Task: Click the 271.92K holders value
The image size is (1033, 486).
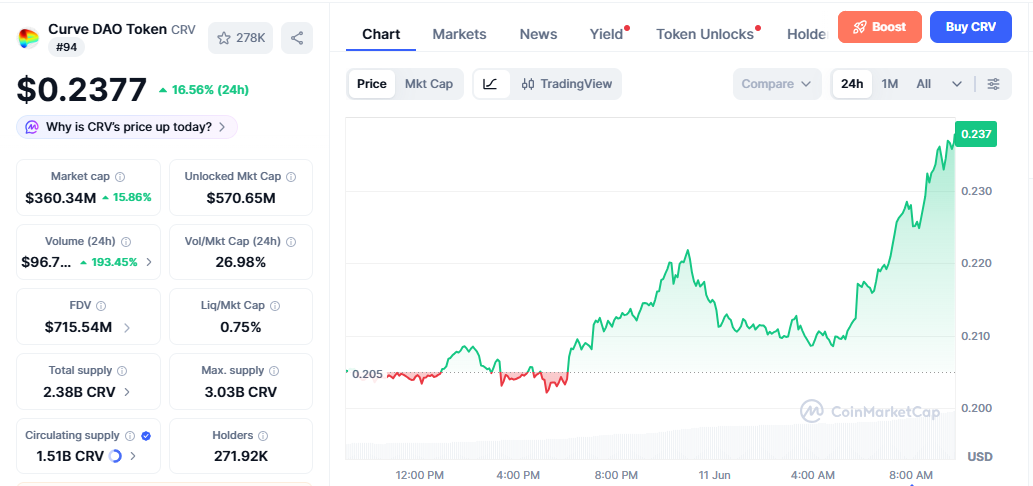Action: tap(240, 456)
